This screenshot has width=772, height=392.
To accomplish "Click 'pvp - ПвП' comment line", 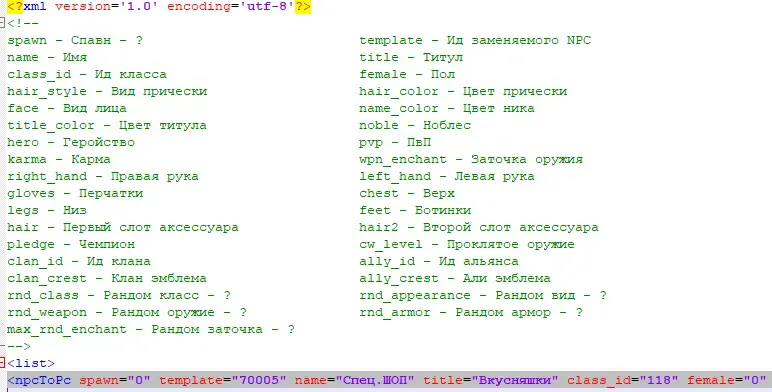I will [395, 142].
